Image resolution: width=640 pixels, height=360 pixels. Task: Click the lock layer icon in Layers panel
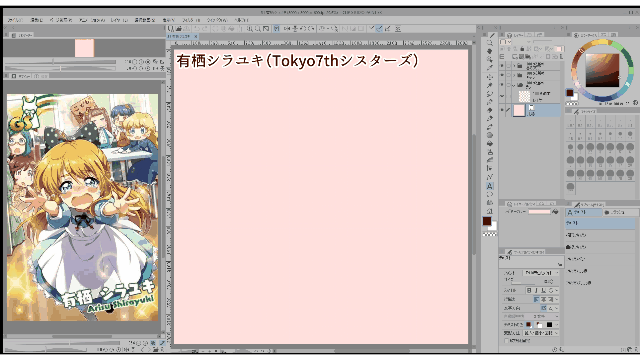tap(522, 49)
